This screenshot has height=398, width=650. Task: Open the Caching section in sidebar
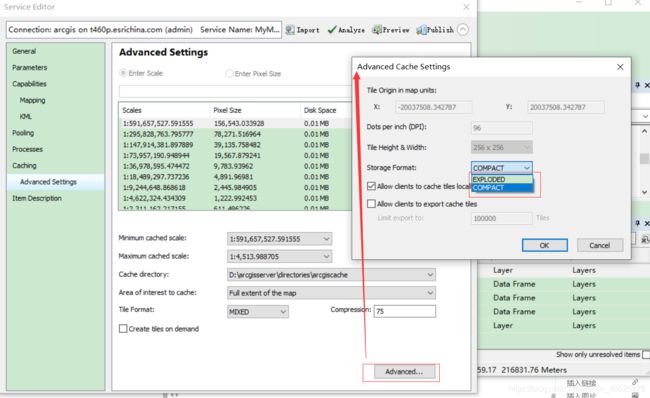24,165
